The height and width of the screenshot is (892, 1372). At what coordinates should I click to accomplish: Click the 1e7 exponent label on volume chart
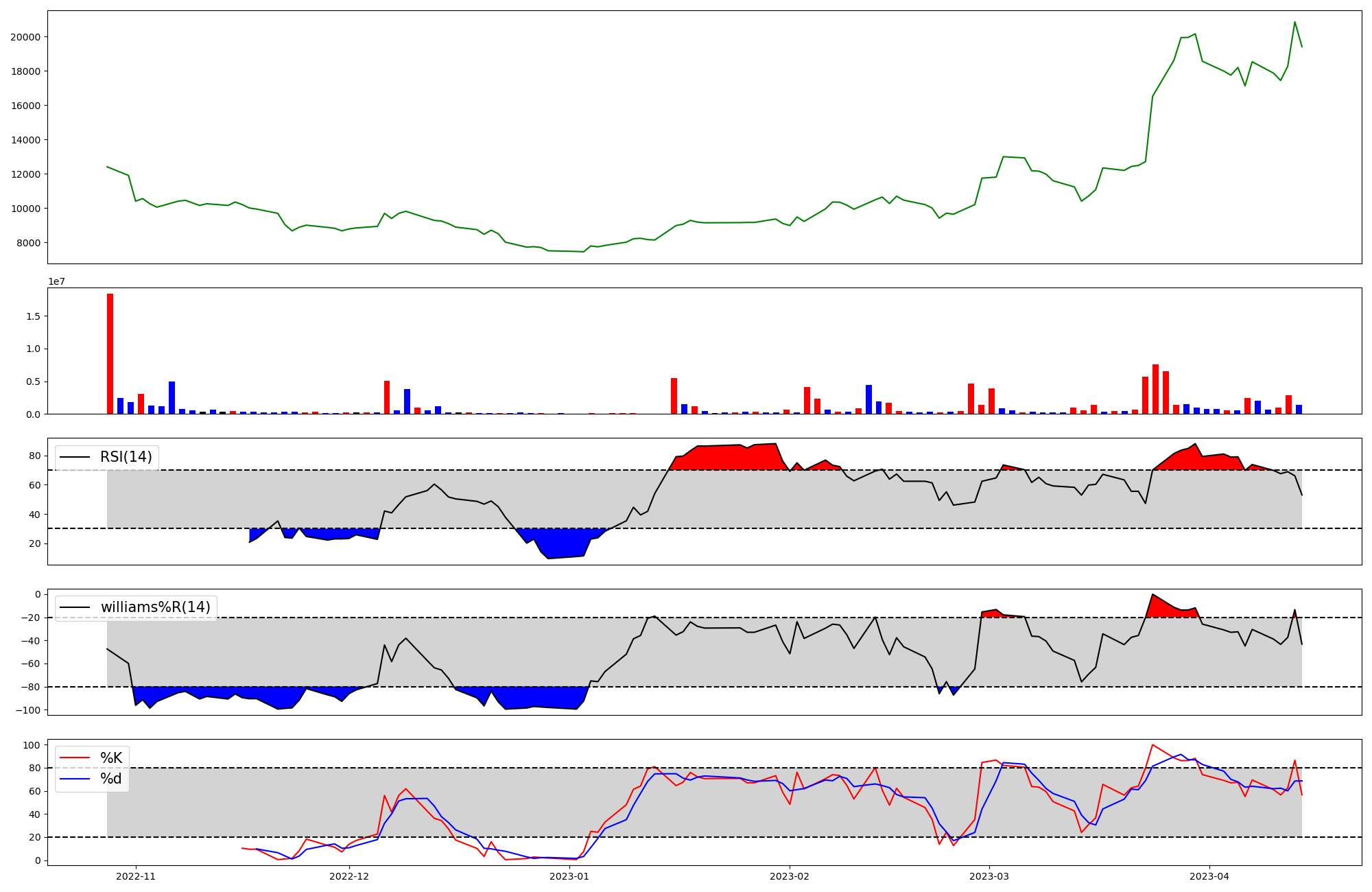click(56, 282)
